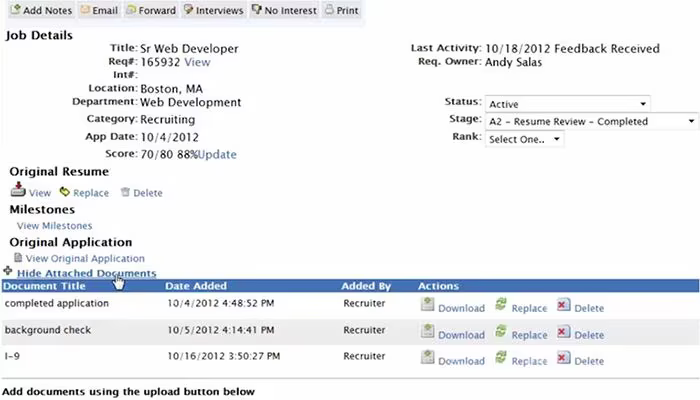Click the Forward toolbar button
Screen dimensions: 700x400
pyautogui.click(x=151, y=10)
